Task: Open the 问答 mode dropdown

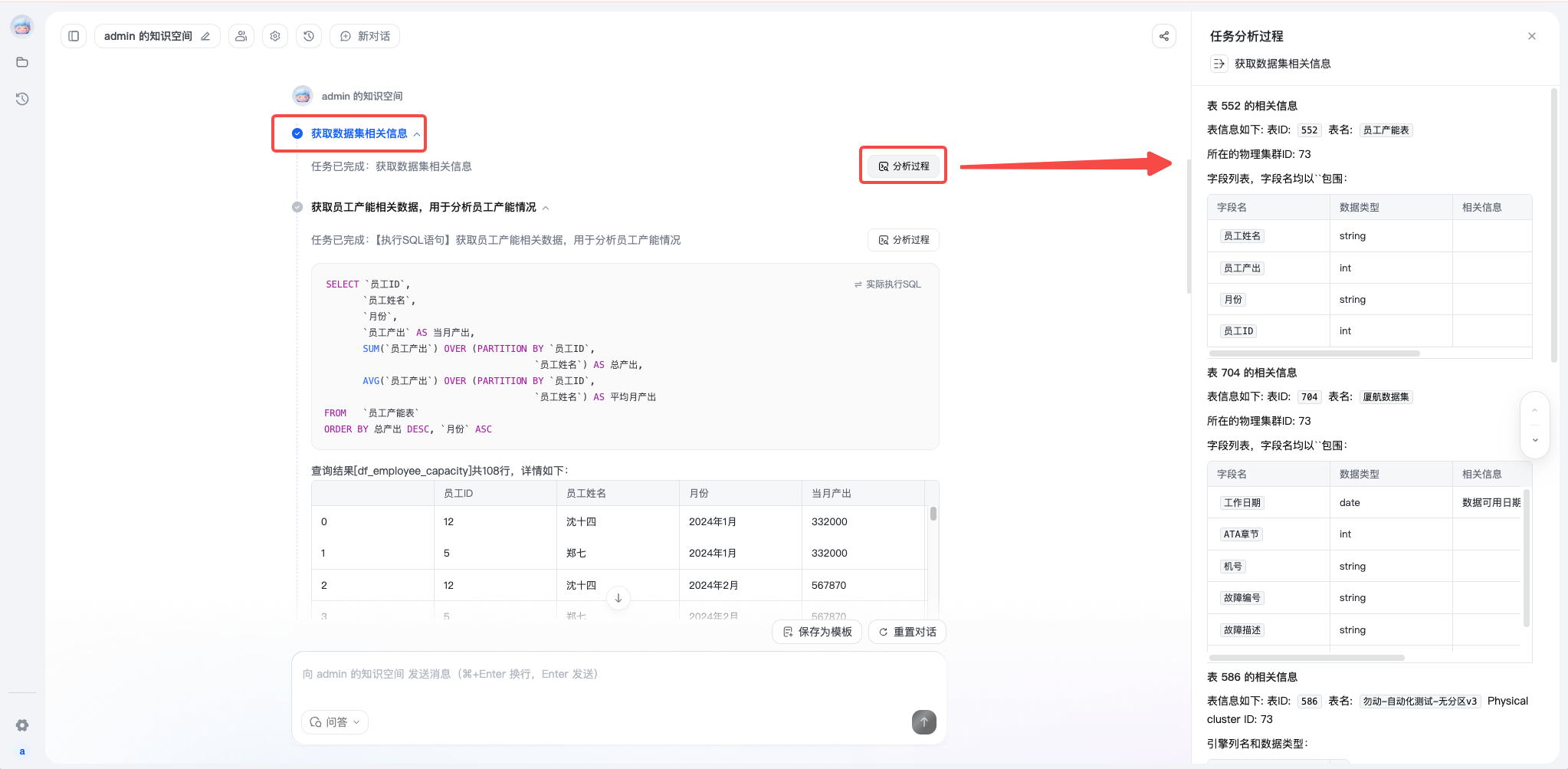Action: 335,722
